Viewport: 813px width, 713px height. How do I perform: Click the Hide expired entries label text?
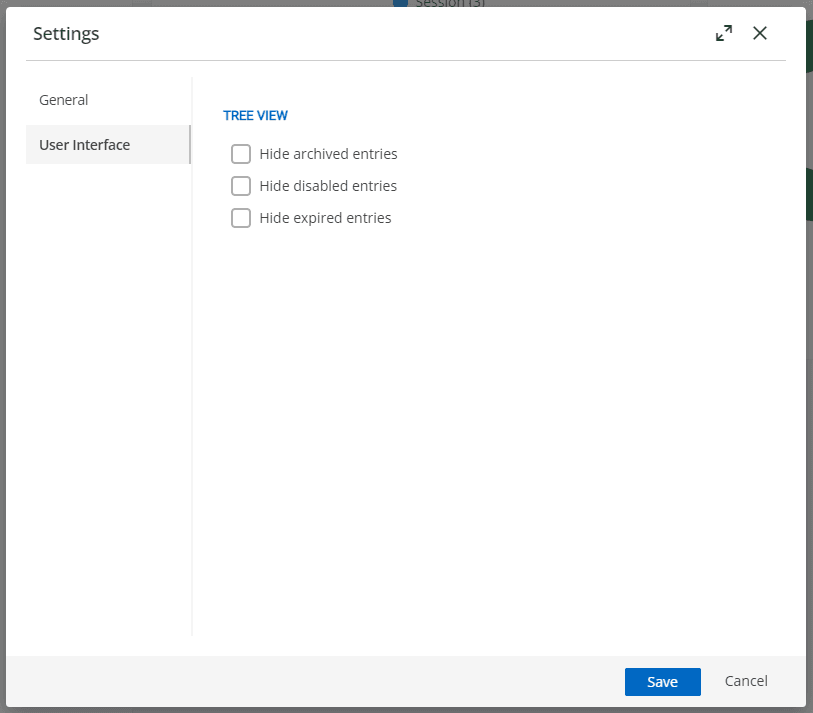[324, 218]
